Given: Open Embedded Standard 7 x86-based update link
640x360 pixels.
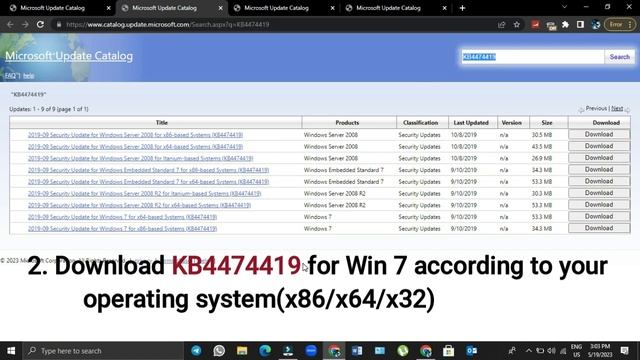Looking at the screenshot, I should point(148,170).
